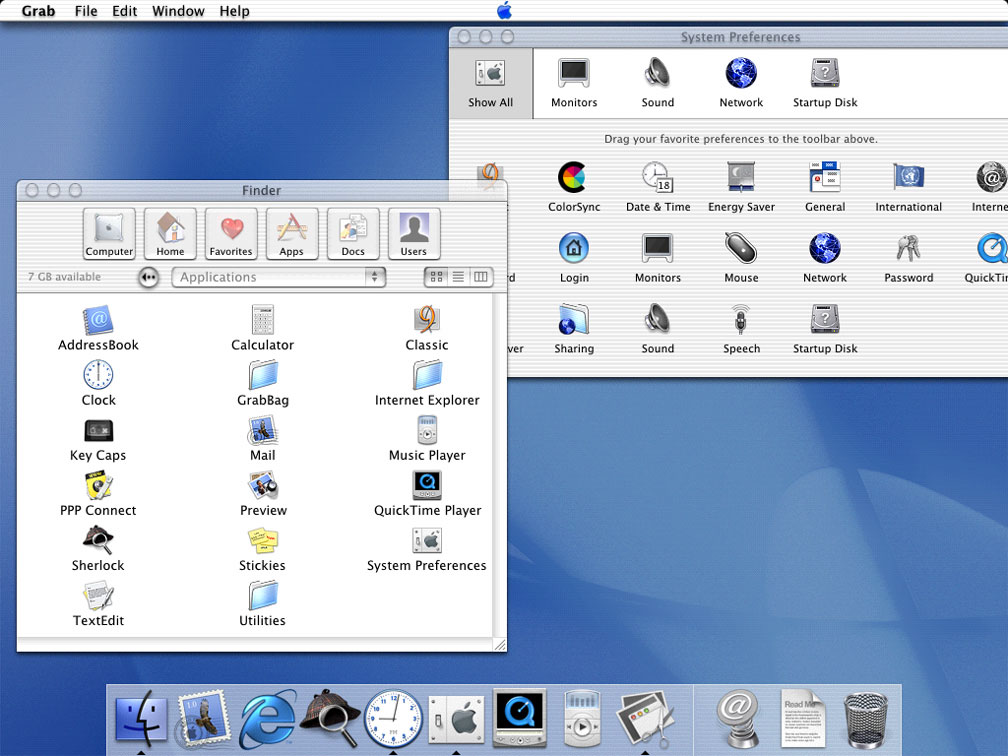Click the Finder back arrow button
The image size is (1008, 756).
pyautogui.click(x=148, y=277)
